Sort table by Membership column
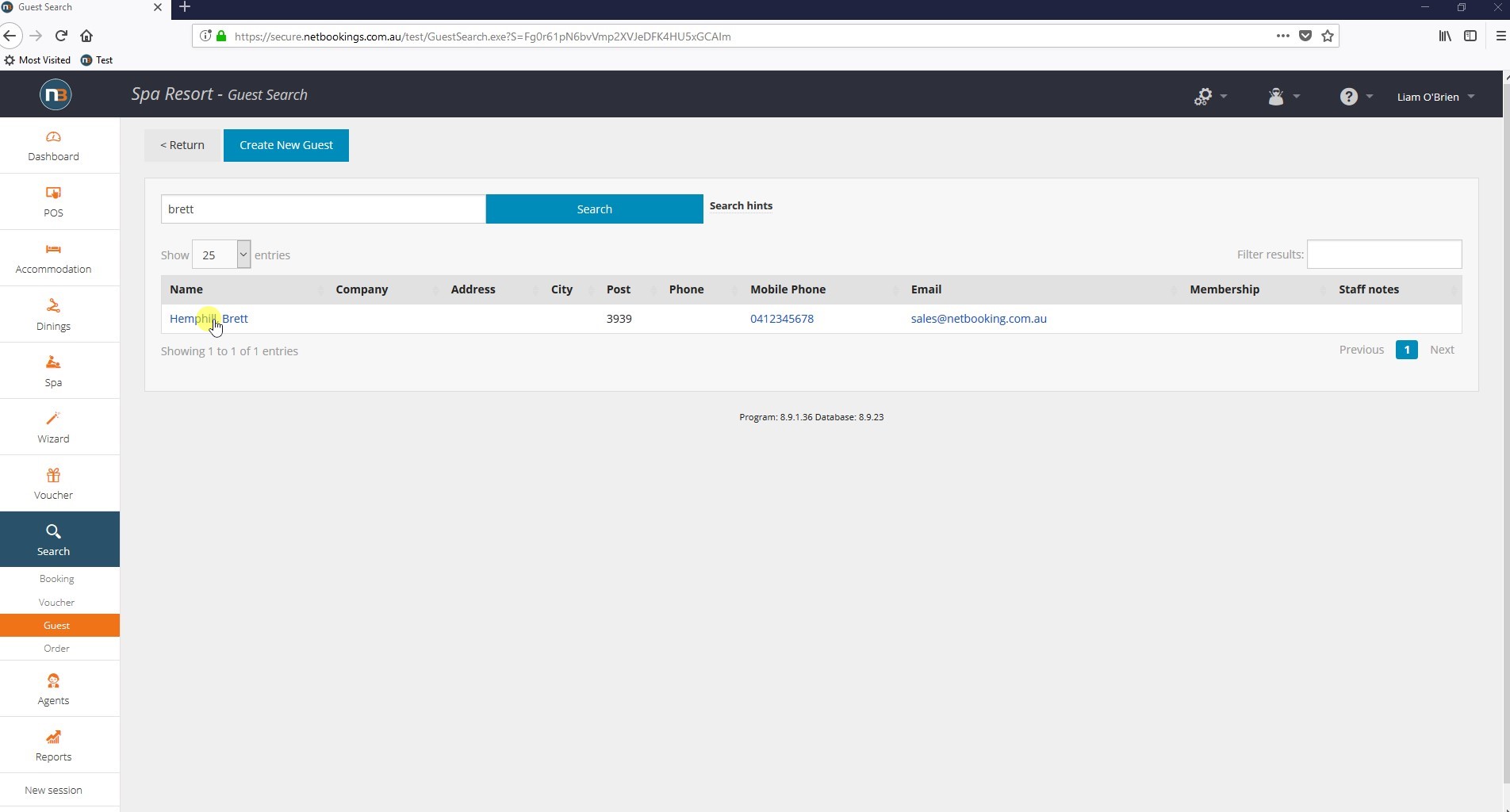Image resolution: width=1510 pixels, height=812 pixels. (1255, 289)
